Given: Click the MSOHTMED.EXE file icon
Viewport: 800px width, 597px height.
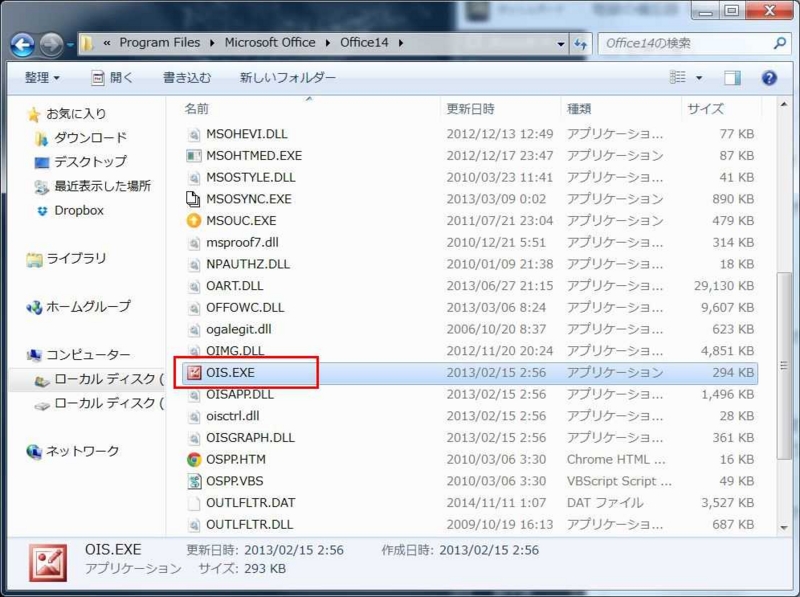Looking at the screenshot, I should tap(194, 156).
